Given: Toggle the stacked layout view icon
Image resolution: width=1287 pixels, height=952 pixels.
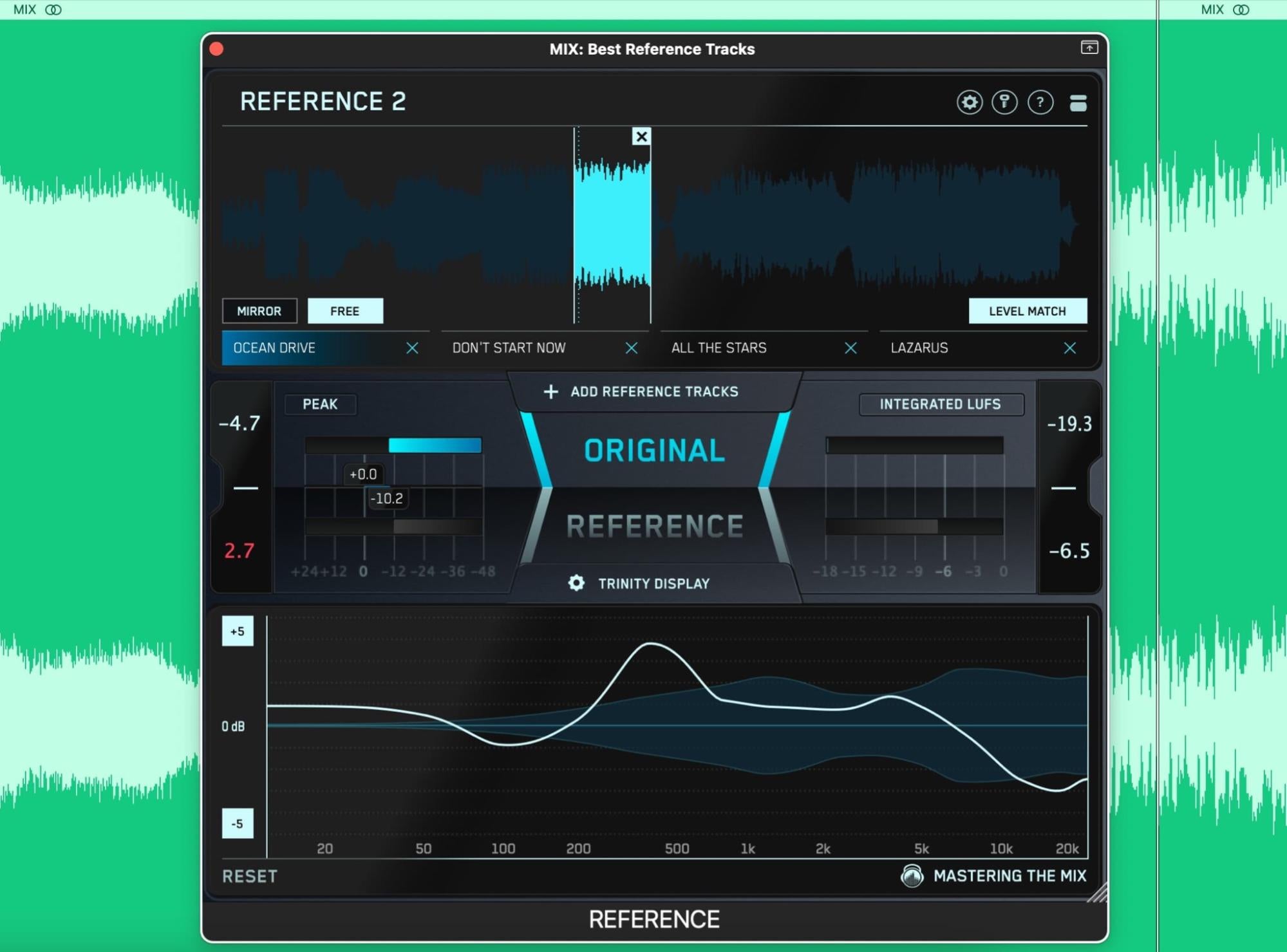Looking at the screenshot, I should (1078, 103).
